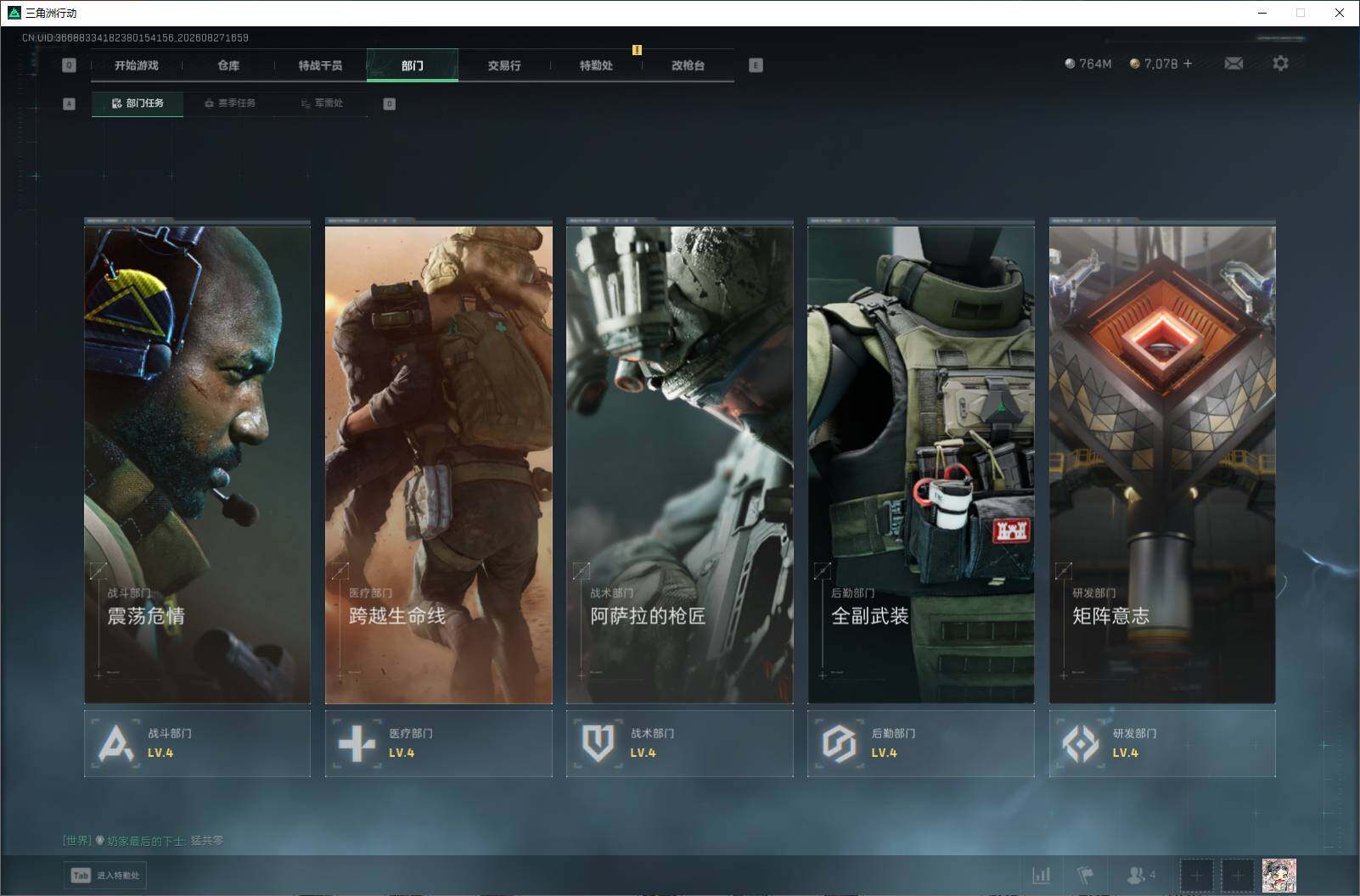Click the 战术部门 shield emblem icon
The image size is (1360, 896).
(x=598, y=743)
